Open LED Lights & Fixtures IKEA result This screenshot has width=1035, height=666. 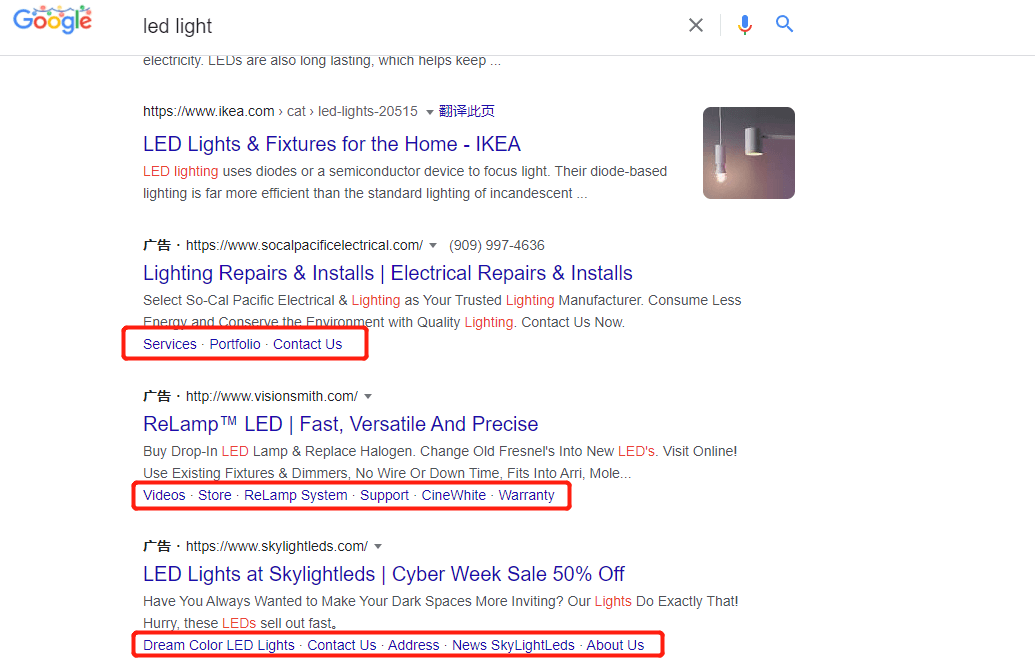click(x=331, y=144)
